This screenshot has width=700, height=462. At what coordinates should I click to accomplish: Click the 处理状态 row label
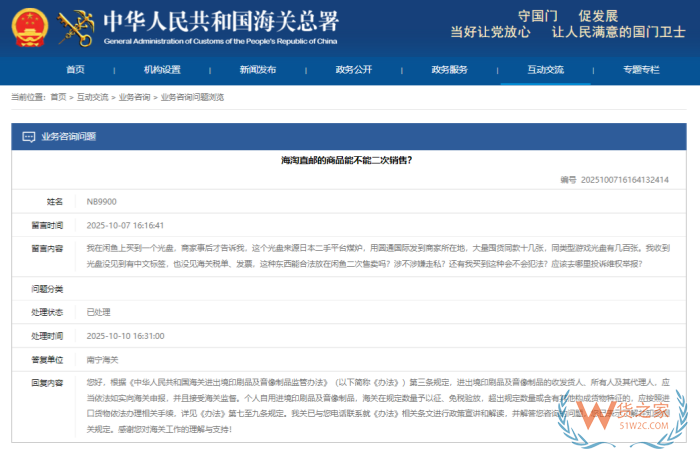click(47, 312)
